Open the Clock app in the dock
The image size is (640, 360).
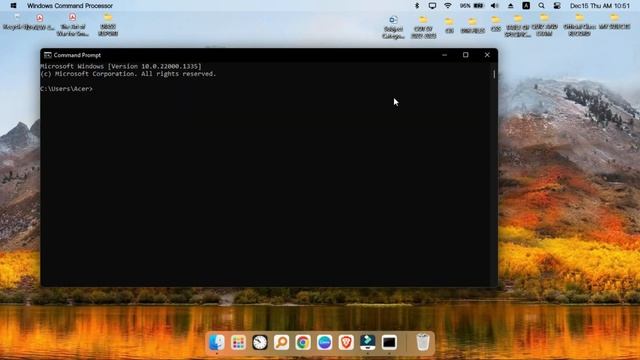tap(260, 342)
